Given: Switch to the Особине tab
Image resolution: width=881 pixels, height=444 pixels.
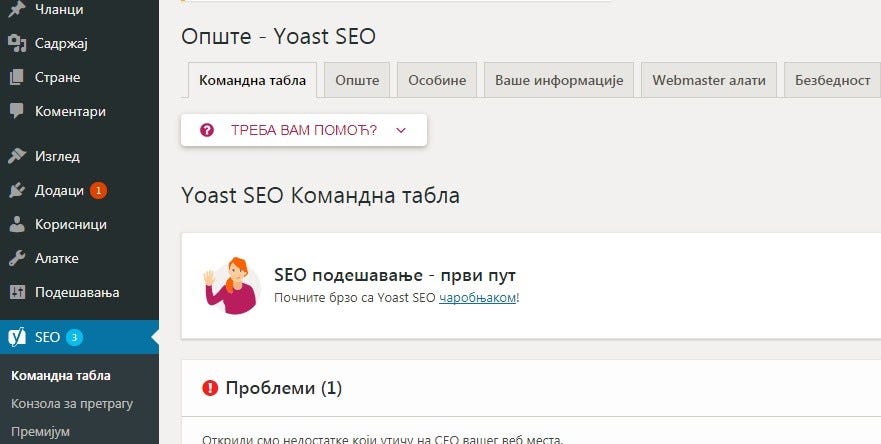Looking at the screenshot, I should pyautogui.click(x=437, y=80).
